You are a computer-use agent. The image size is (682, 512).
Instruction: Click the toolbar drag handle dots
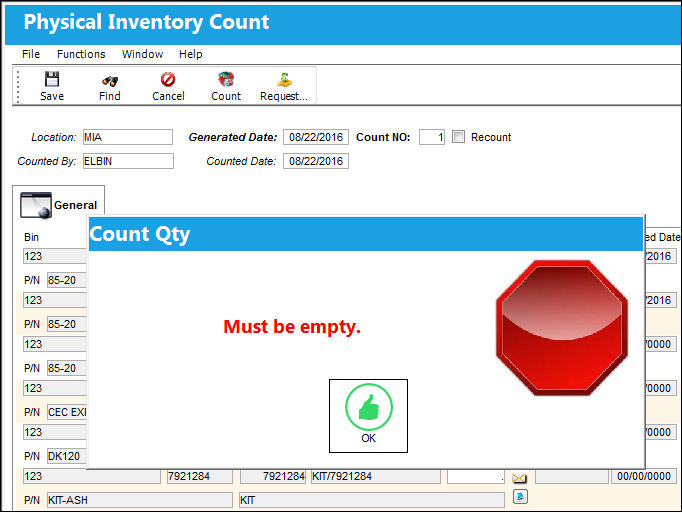pyautogui.click(x=18, y=87)
